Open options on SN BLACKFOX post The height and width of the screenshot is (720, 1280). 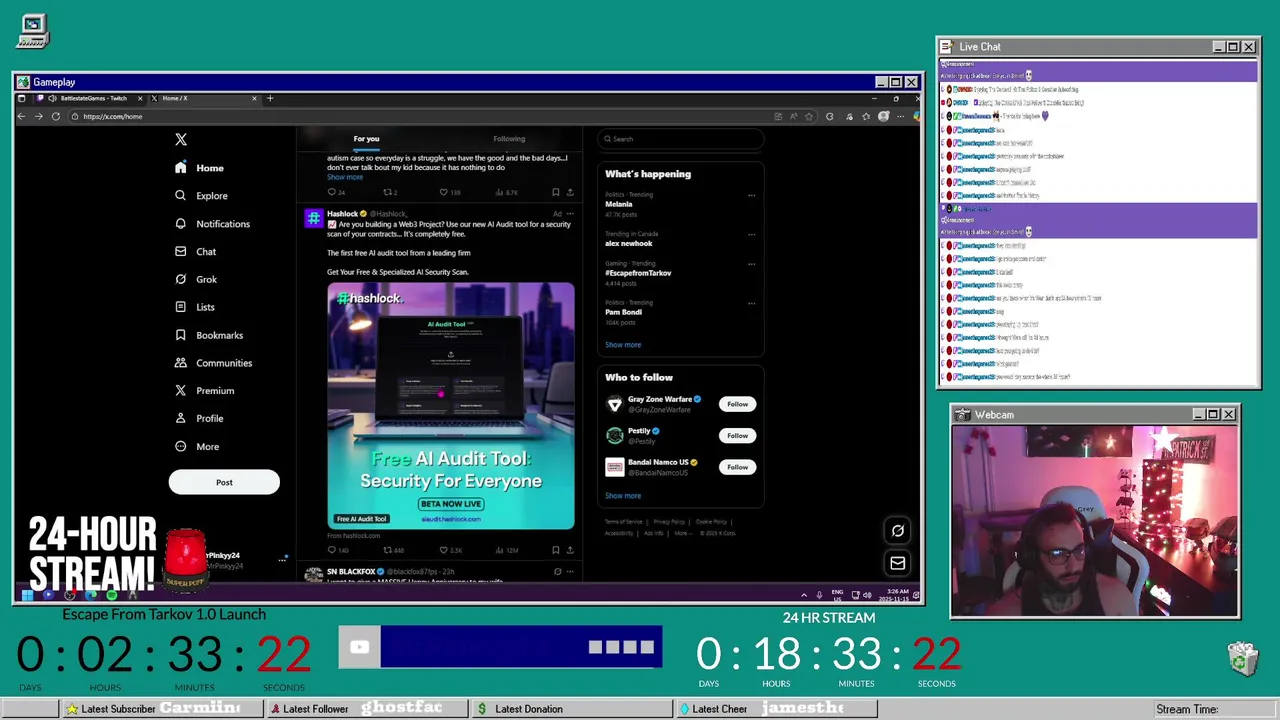571,572
